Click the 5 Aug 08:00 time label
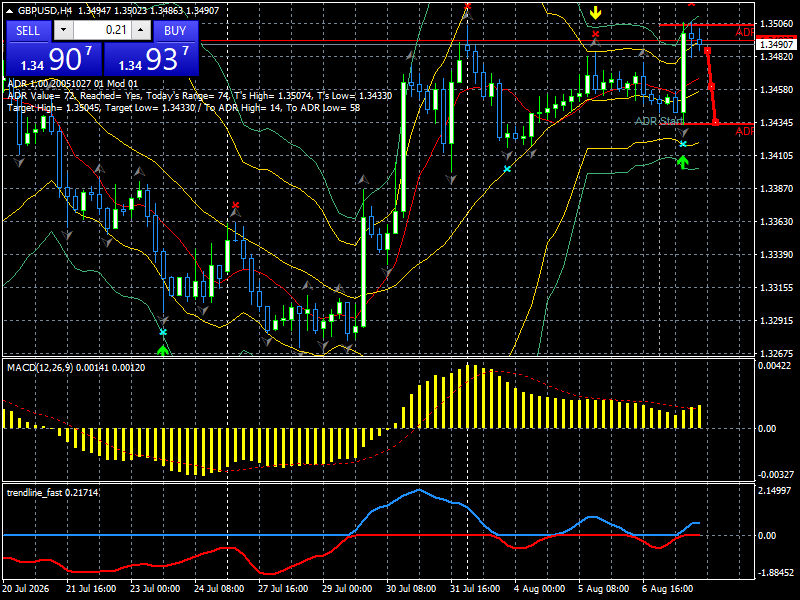 [x=604, y=588]
